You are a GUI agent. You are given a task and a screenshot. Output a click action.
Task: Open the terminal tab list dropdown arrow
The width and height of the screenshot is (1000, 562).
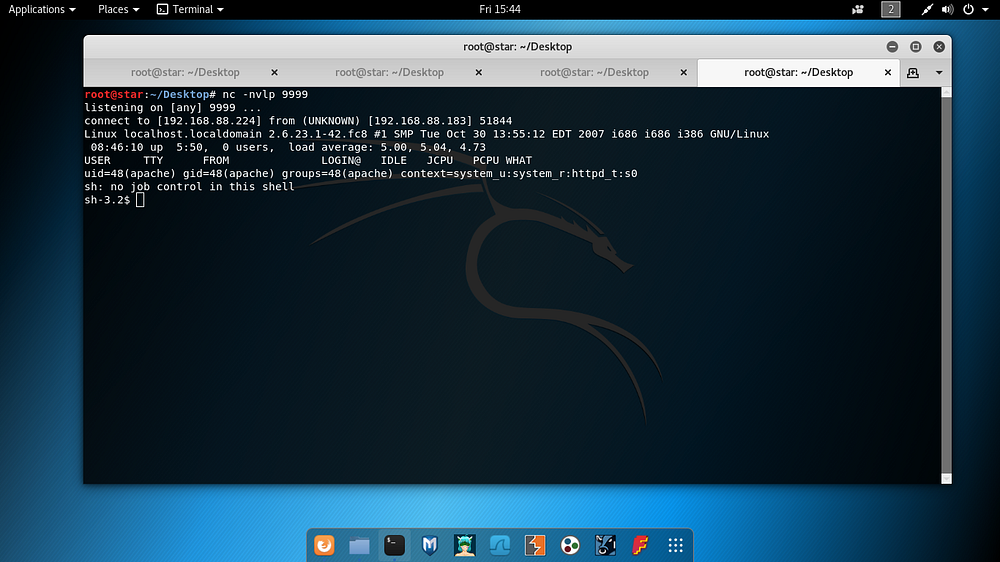pyautogui.click(x=939, y=73)
